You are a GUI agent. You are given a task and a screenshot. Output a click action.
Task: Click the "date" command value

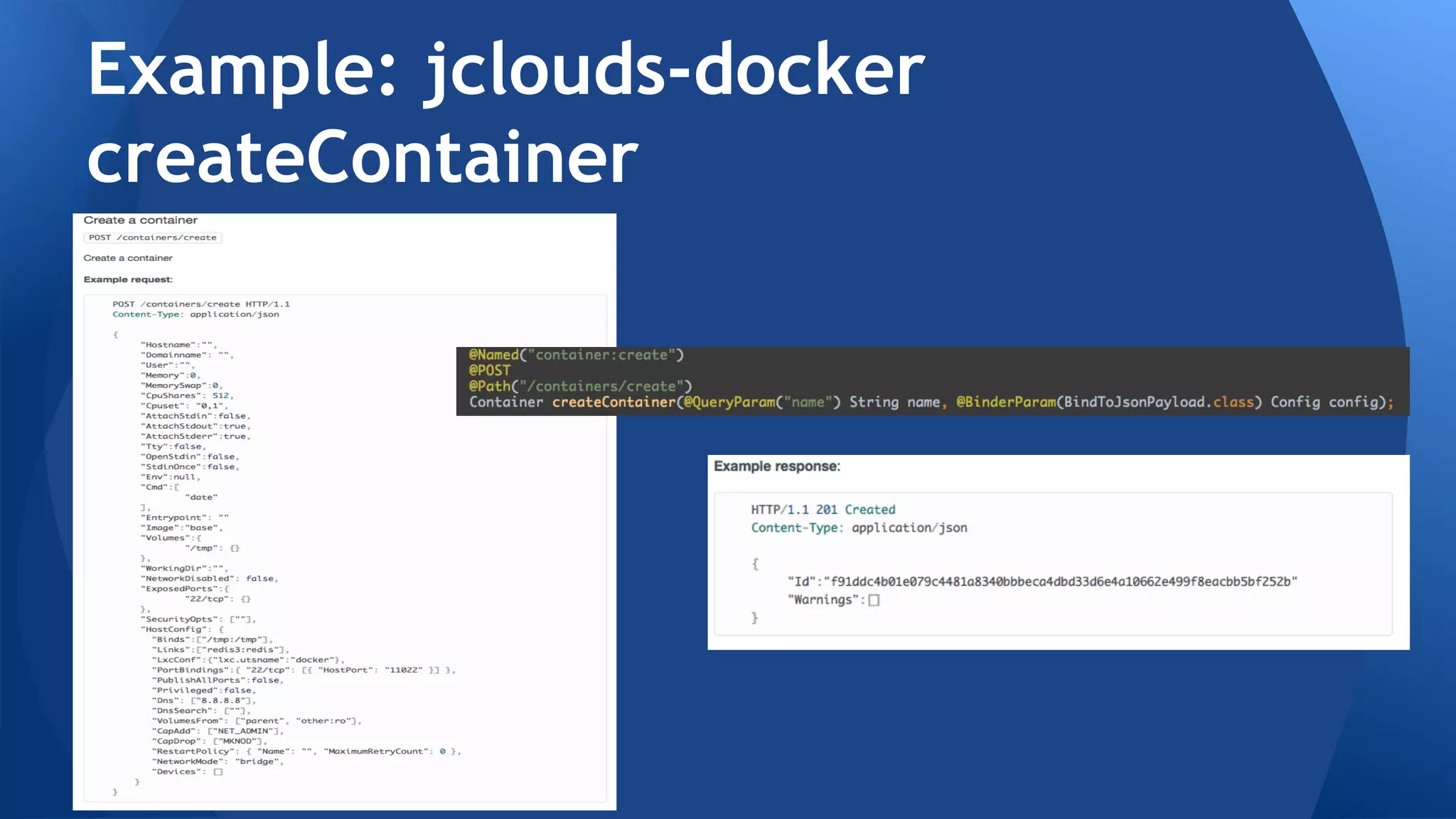tap(201, 498)
